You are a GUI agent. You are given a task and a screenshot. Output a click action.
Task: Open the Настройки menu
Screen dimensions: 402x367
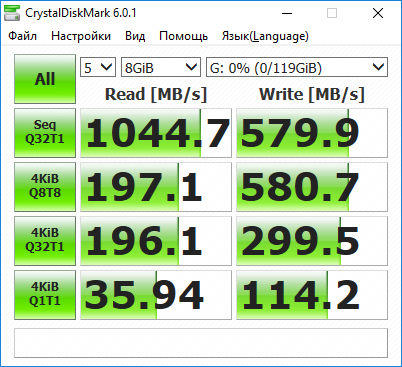pos(81,36)
